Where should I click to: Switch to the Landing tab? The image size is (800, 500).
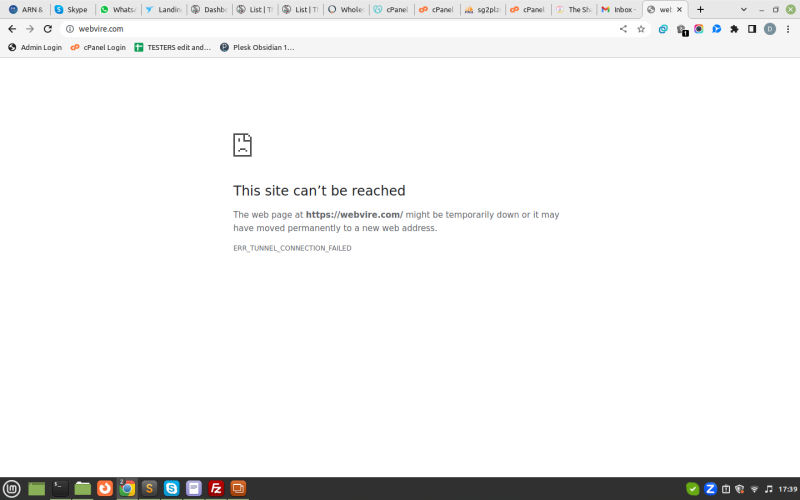163,10
